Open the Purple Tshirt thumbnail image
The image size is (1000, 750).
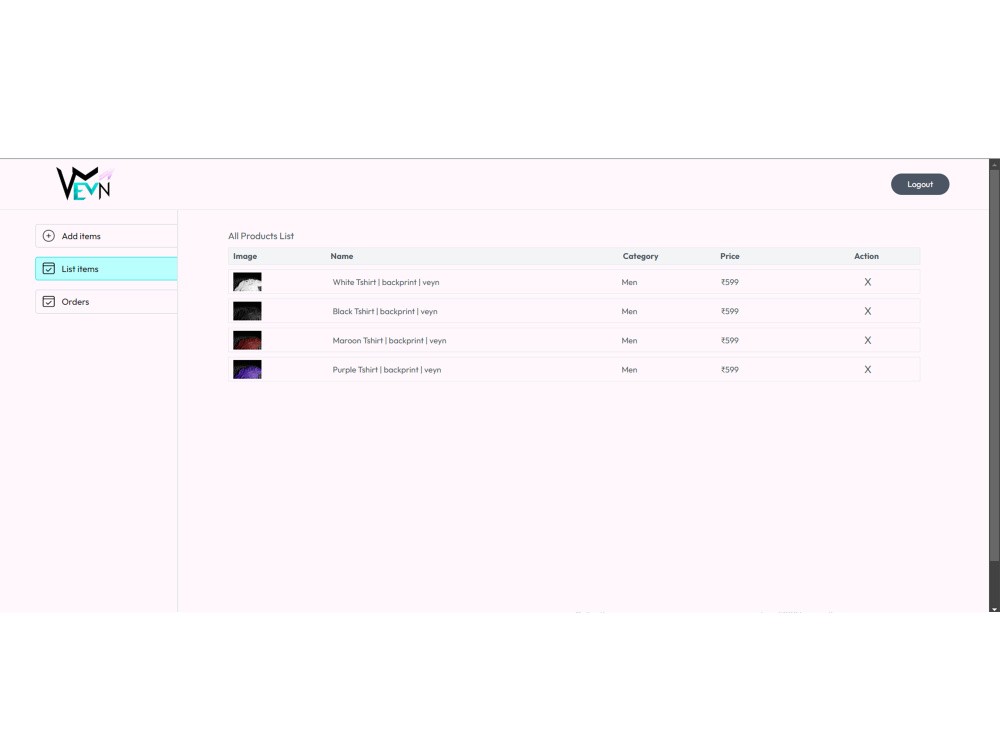[x=247, y=370]
